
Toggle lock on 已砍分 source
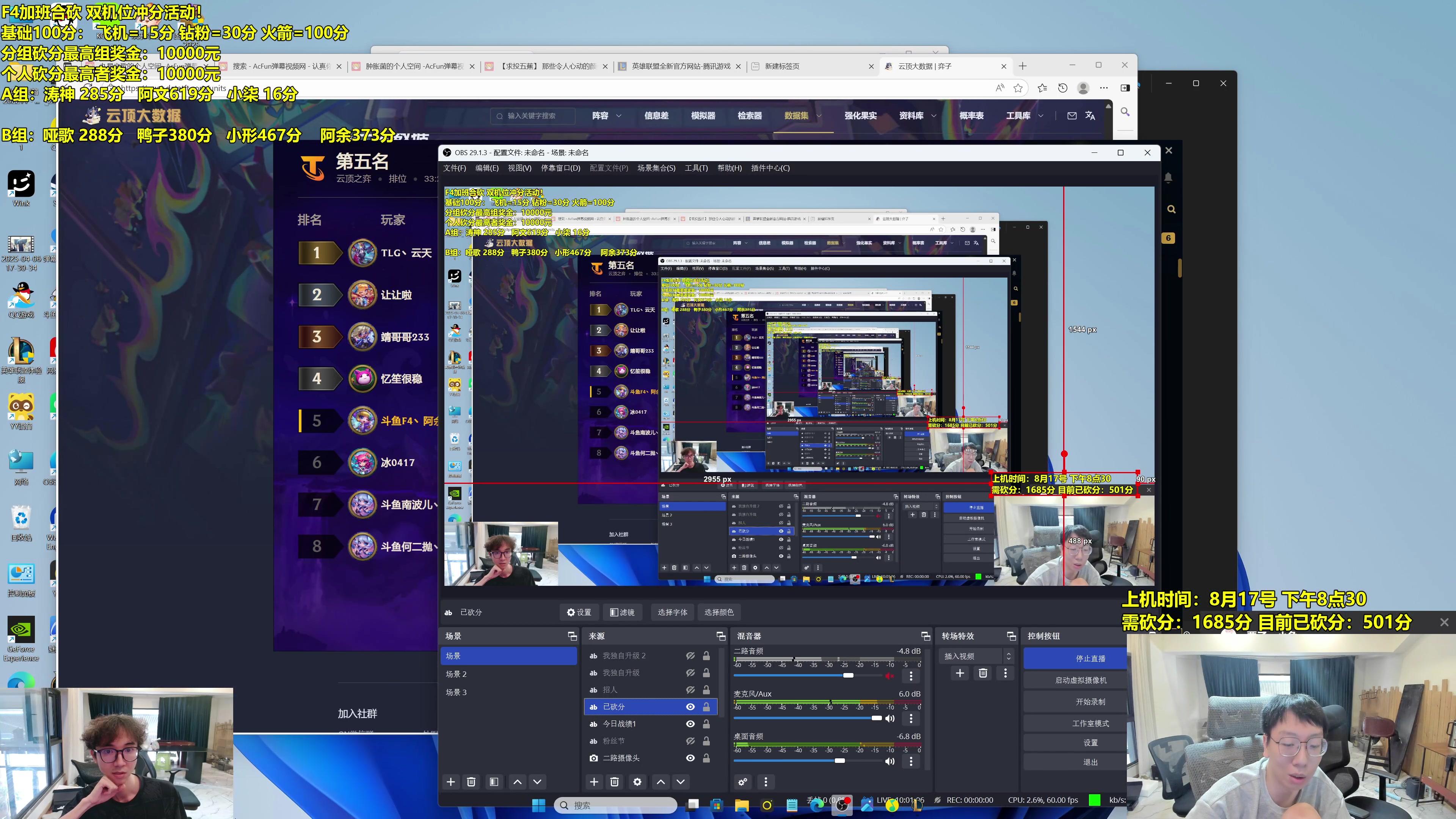click(x=706, y=706)
